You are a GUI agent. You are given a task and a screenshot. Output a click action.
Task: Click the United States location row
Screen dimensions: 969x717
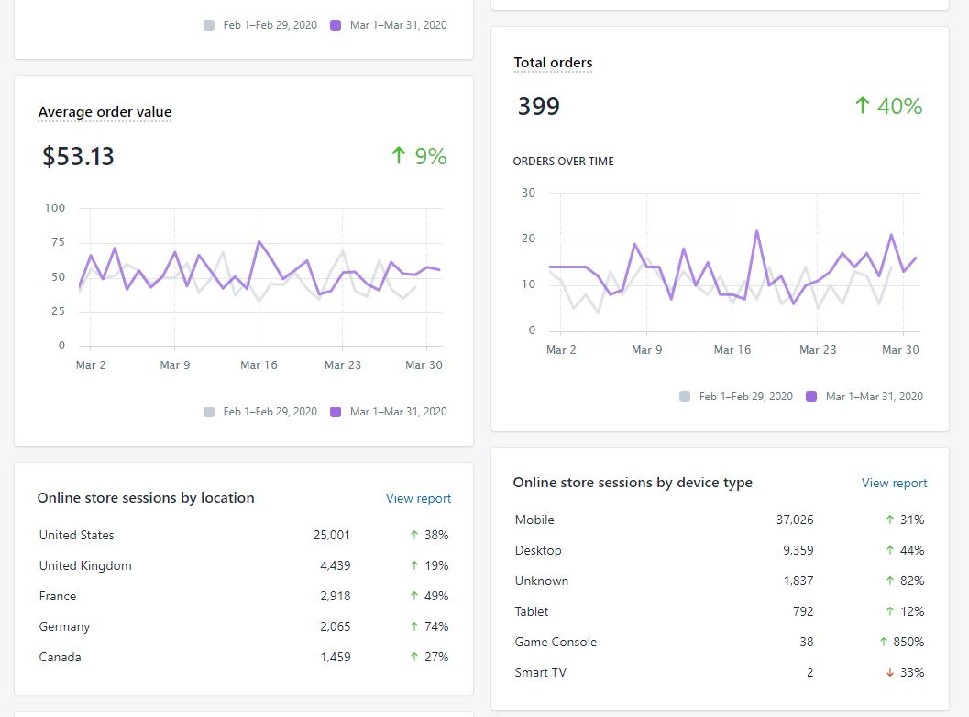(243, 535)
